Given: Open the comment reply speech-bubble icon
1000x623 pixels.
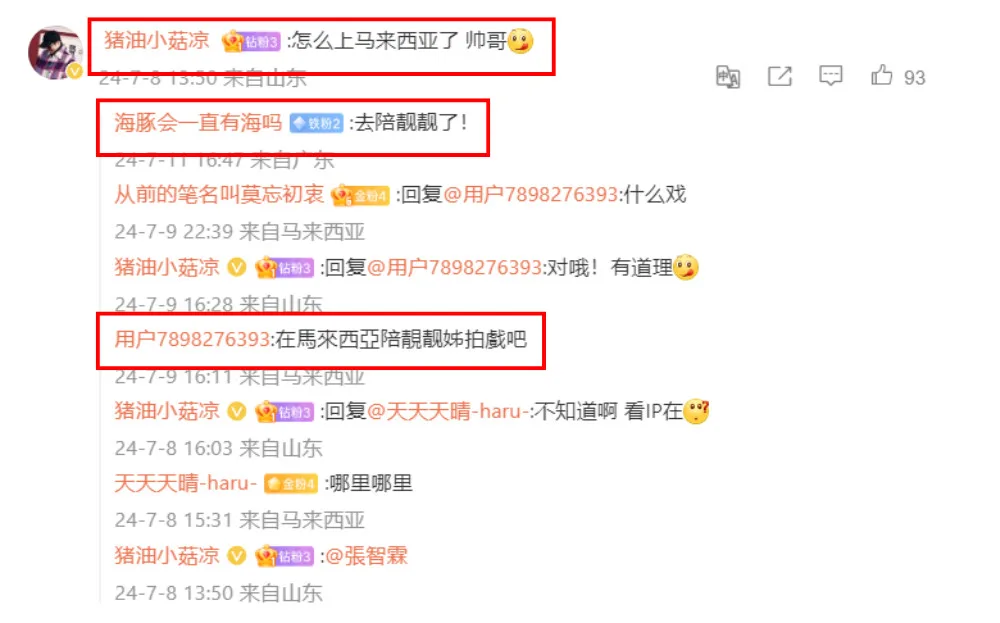Looking at the screenshot, I should pos(830,76).
